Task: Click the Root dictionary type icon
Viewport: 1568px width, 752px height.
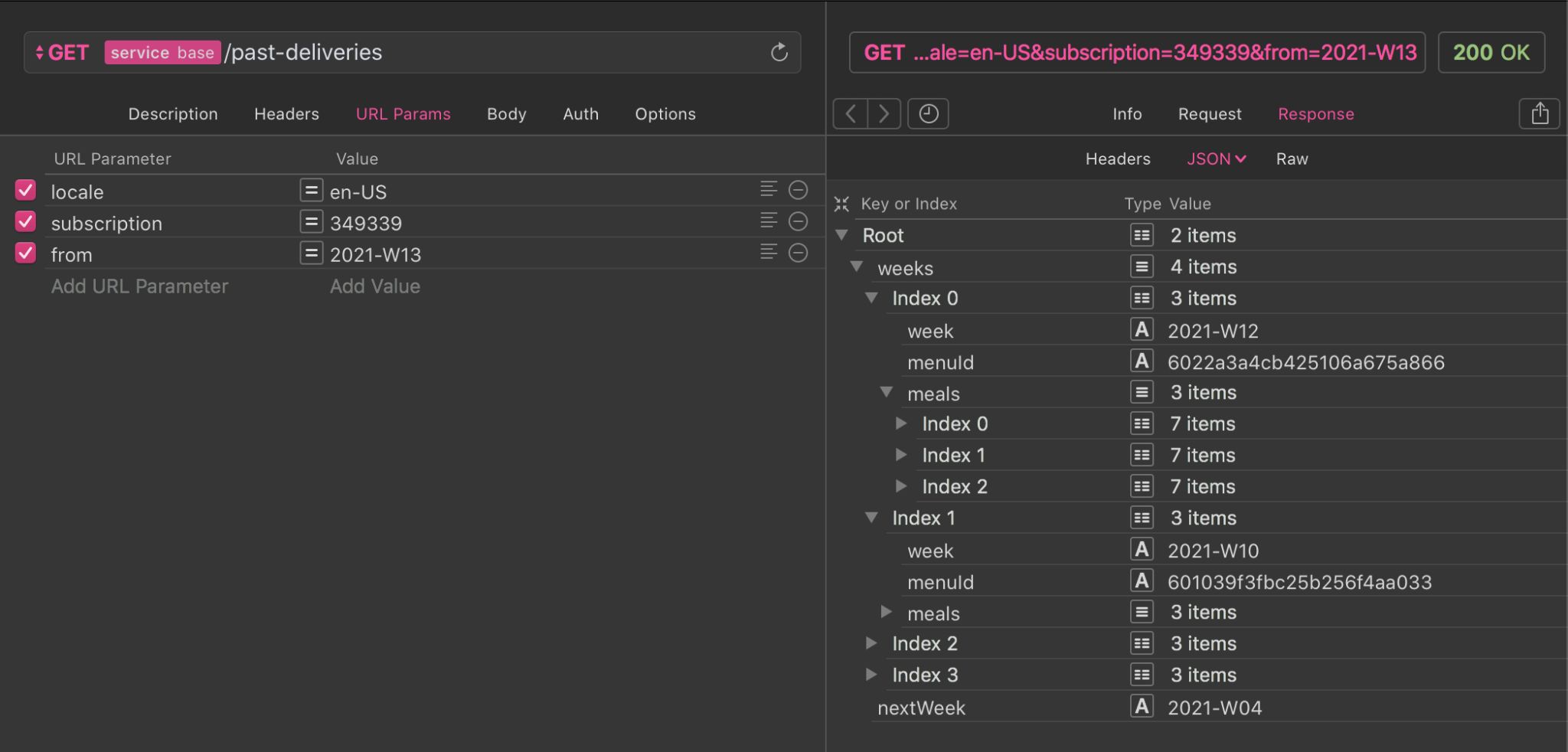Action: 1142,235
